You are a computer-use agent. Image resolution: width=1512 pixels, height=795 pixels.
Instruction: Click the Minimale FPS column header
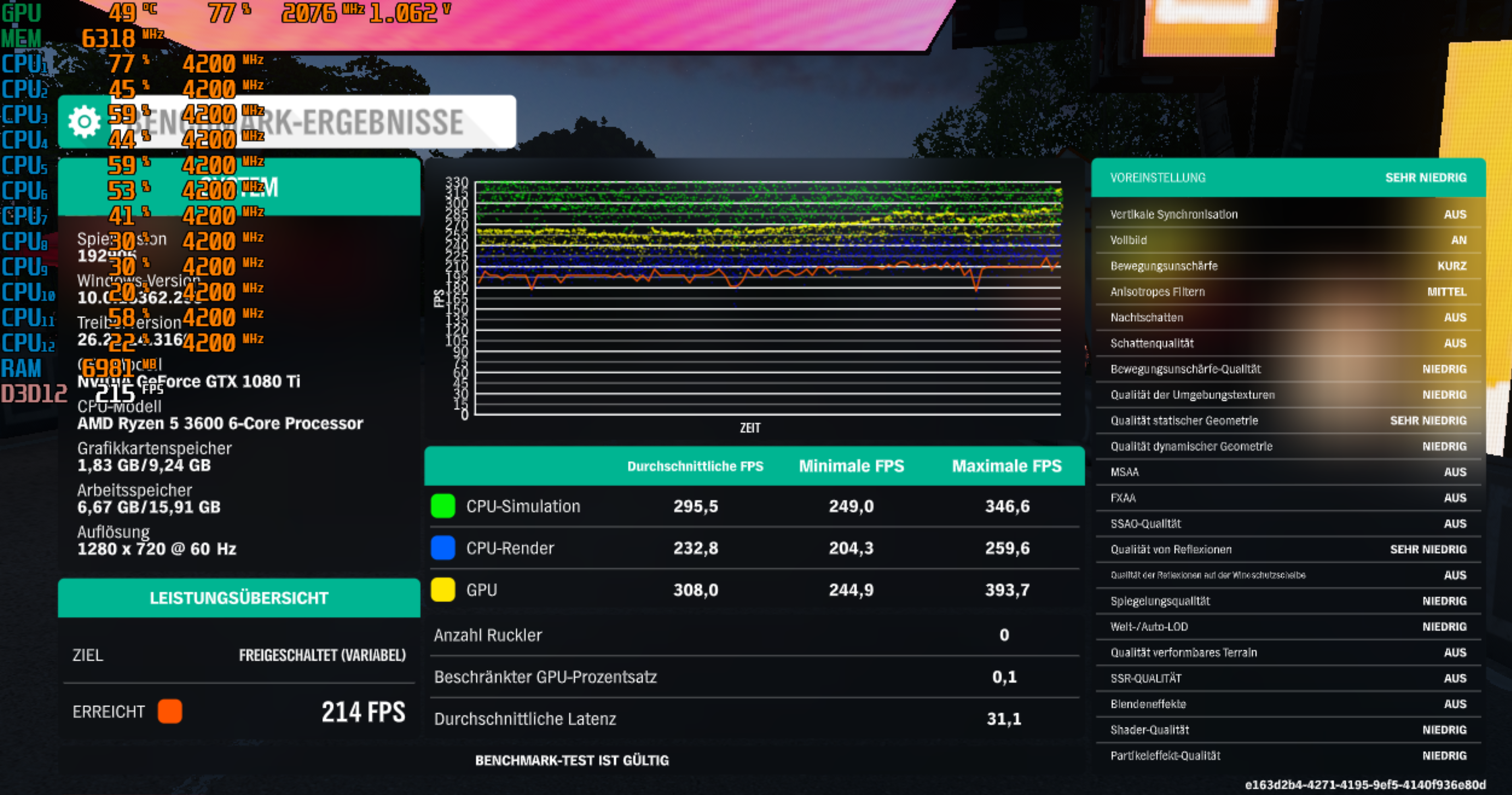[x=851, y=466]
